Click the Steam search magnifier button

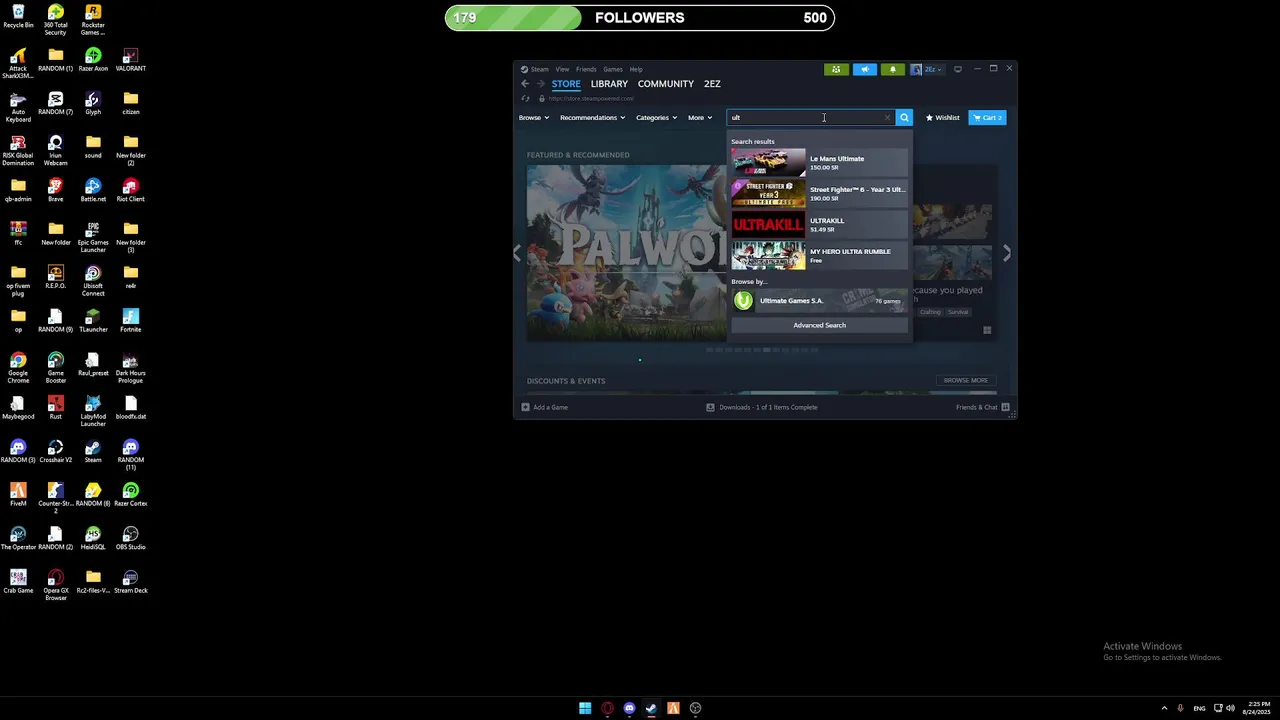(x=904, y=117)
